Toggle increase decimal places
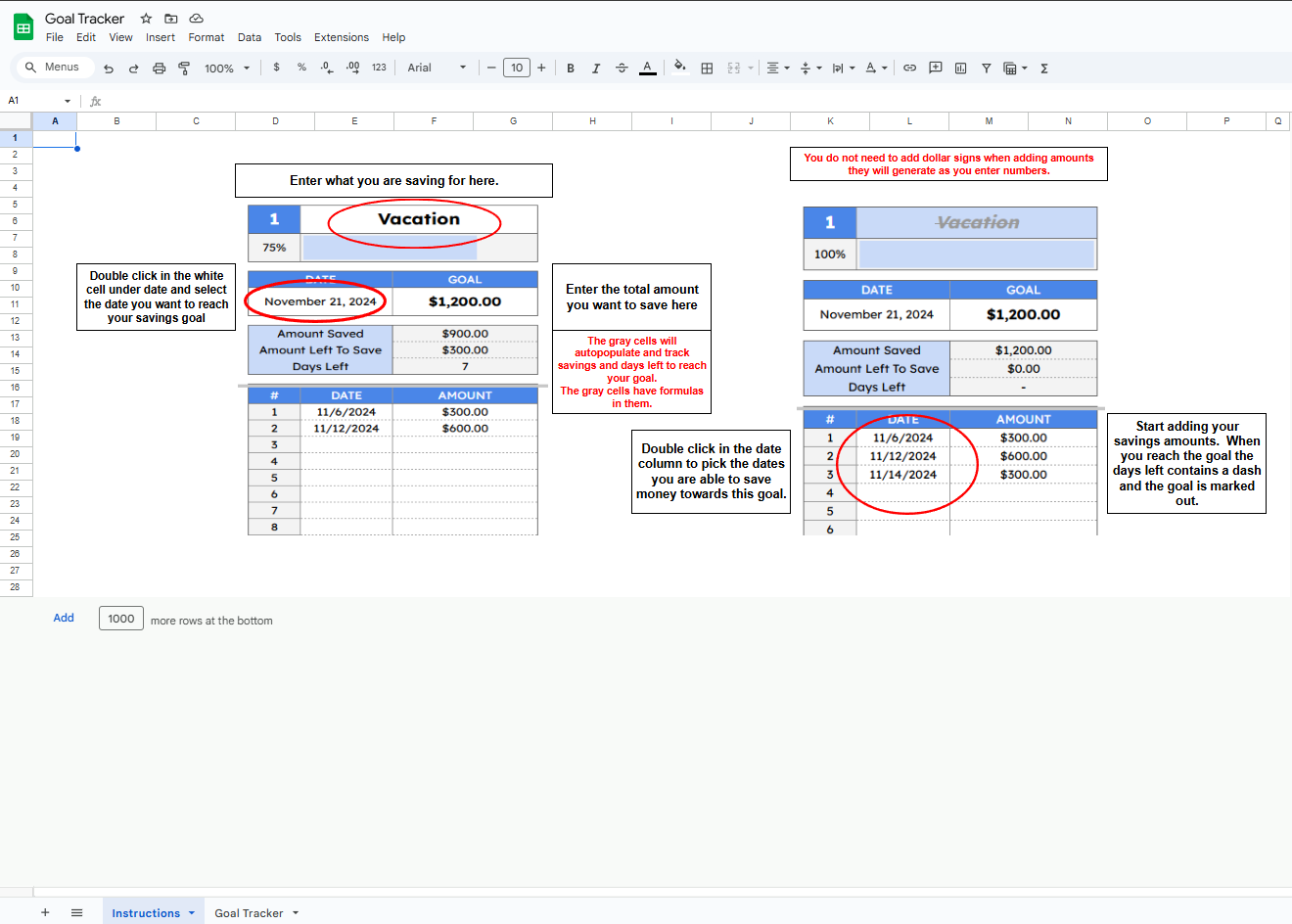The width and height of the screenshot is (1292, 924). 351,68
